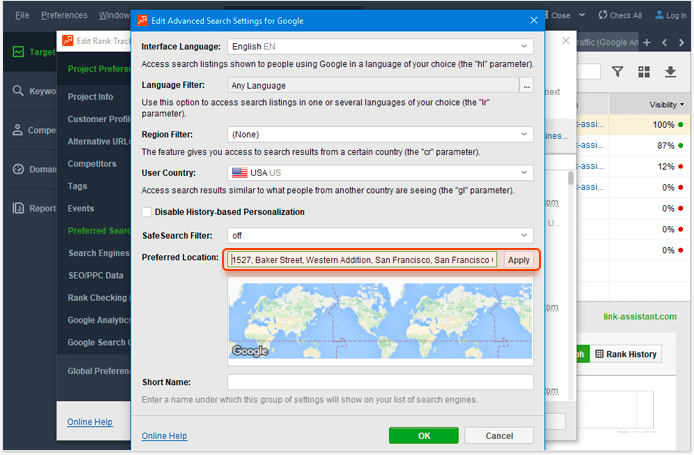Click the Language Filter field
Image resolution: width=694 pixels, height=455 pixels.
pos(373,85)
